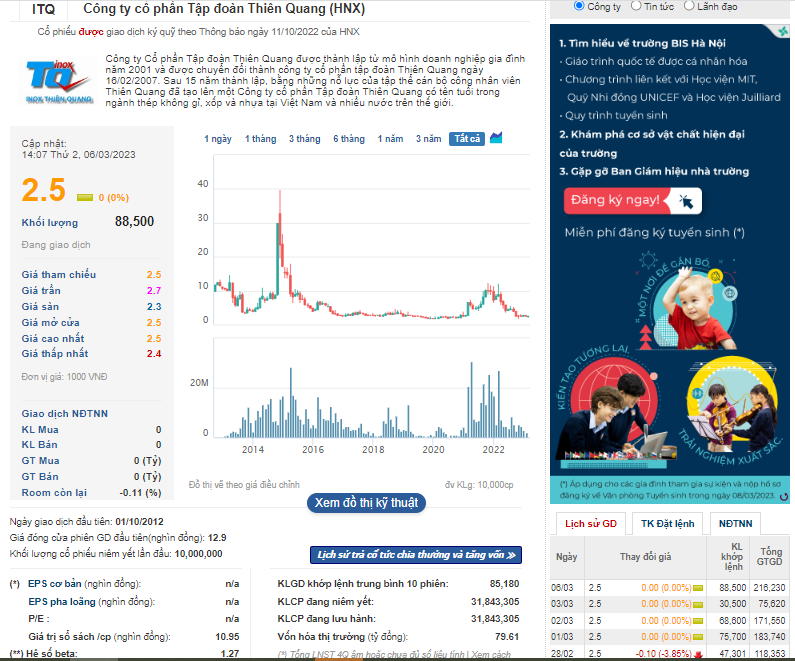The height and width of the screenshot is (661, 795).
Task: Click the ad corner pinwheel icon
Action: click(x=783, y=31)
